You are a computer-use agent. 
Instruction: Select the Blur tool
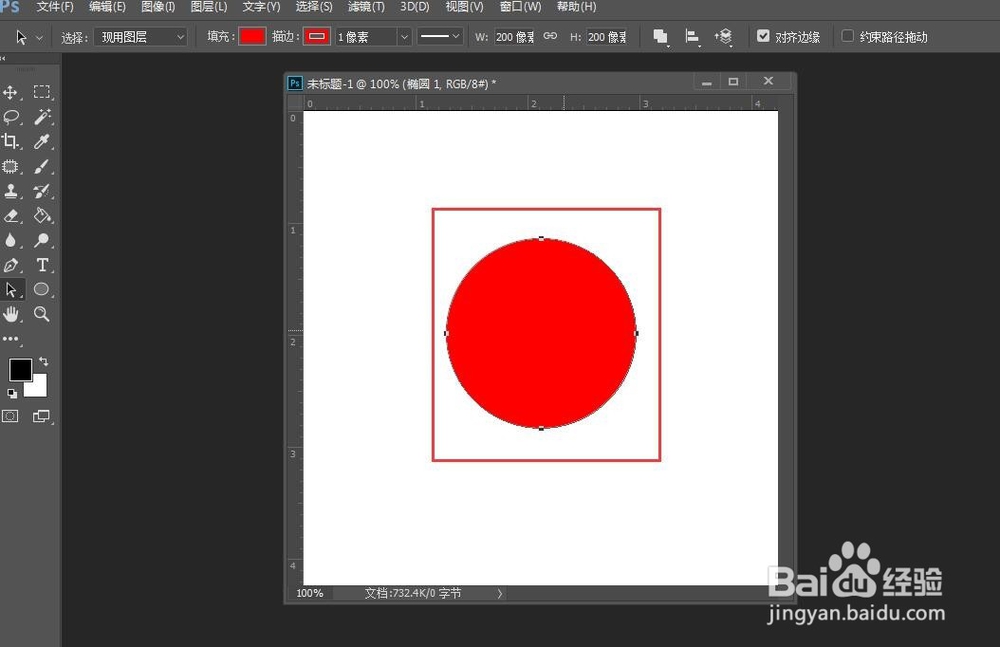pyautogui.click(x=11, y=241)
